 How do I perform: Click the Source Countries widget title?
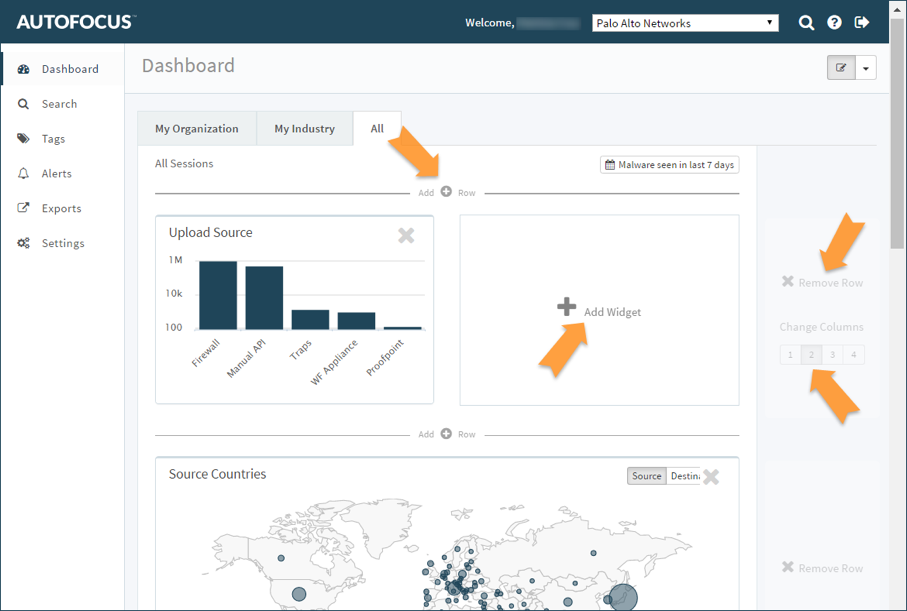point(217,474)
